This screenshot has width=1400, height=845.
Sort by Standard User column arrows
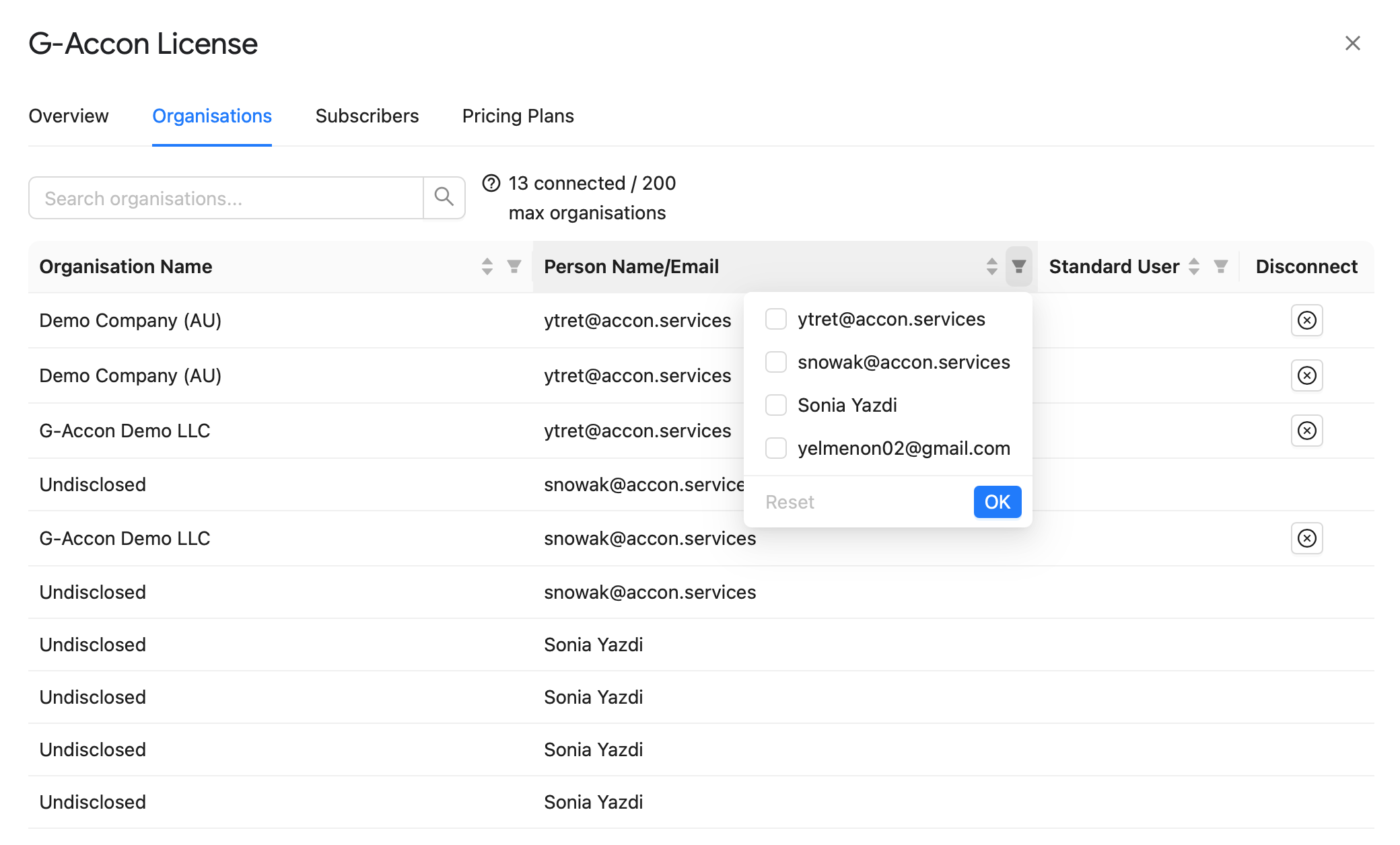click(x=1194, y=266)
